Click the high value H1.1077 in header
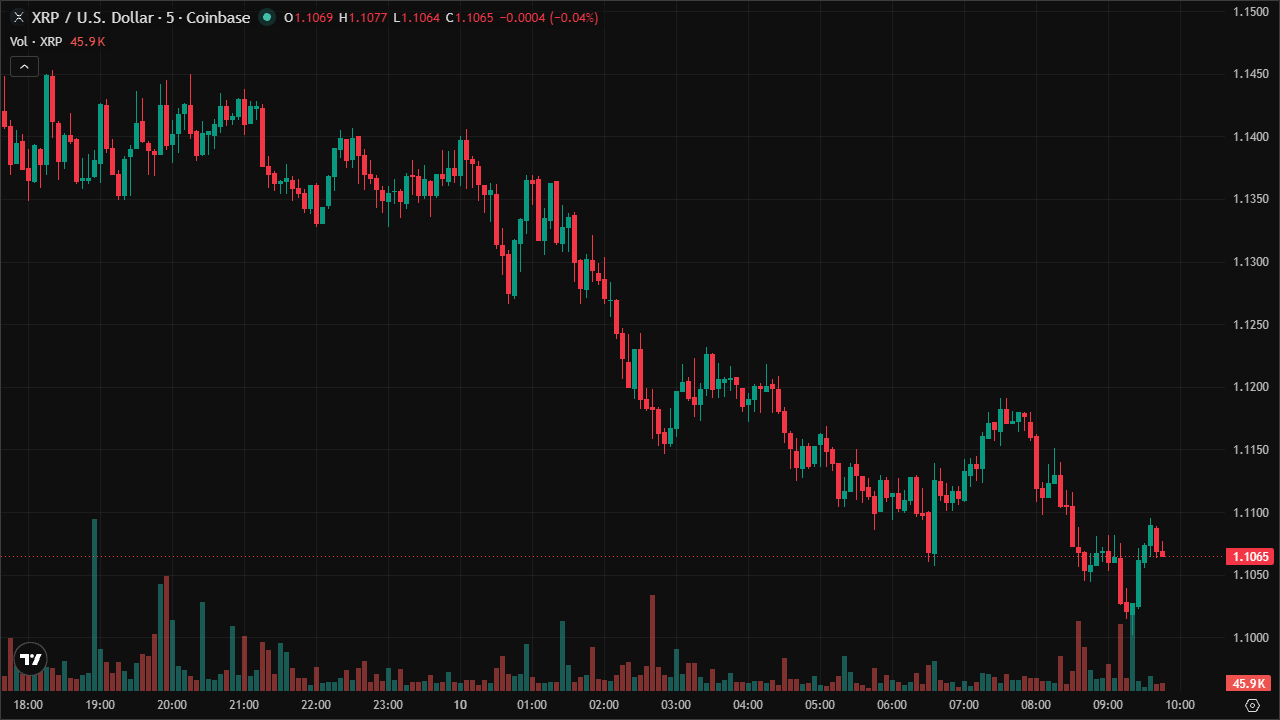The image size is (1280, 720). point(363,17)
